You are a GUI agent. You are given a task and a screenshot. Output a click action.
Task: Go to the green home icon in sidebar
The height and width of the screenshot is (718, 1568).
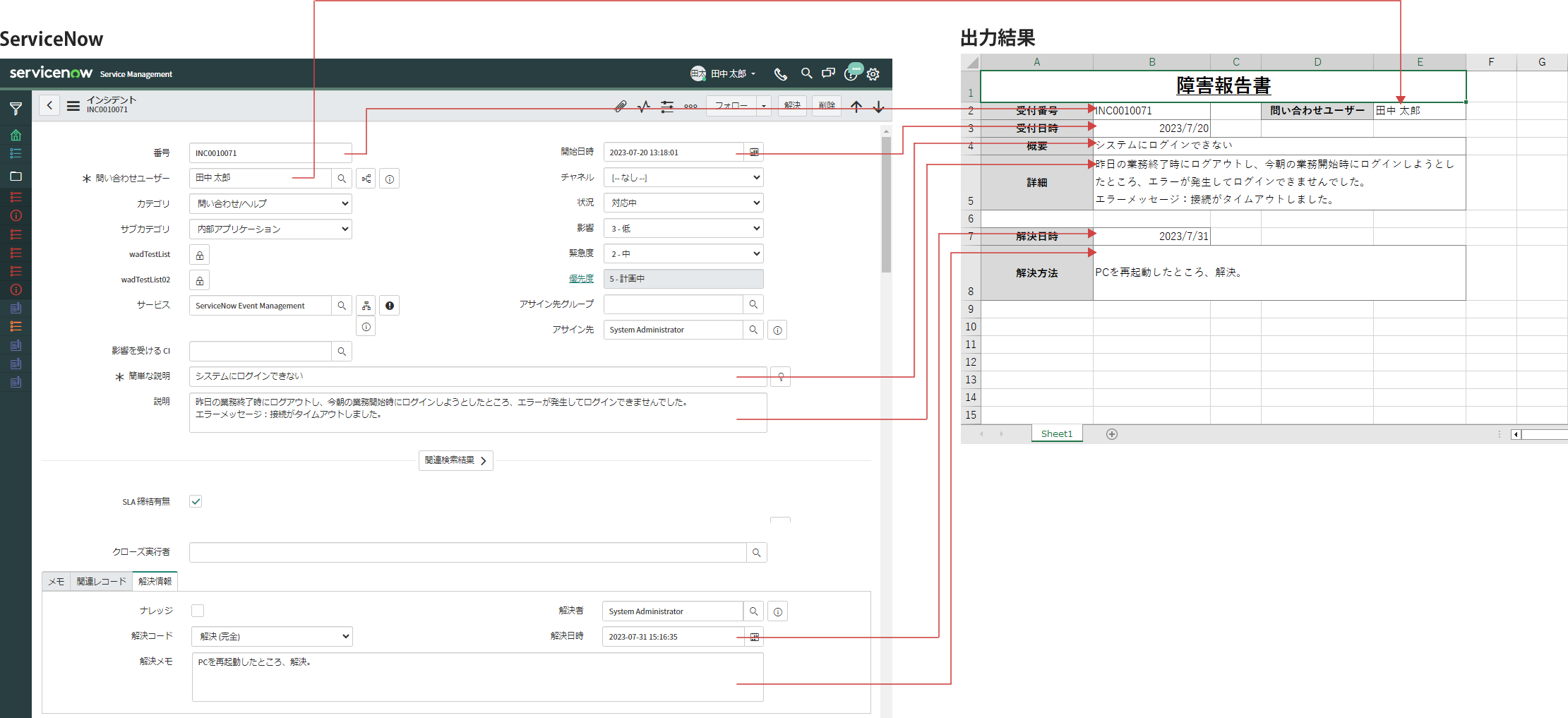(x=16, y=135)
